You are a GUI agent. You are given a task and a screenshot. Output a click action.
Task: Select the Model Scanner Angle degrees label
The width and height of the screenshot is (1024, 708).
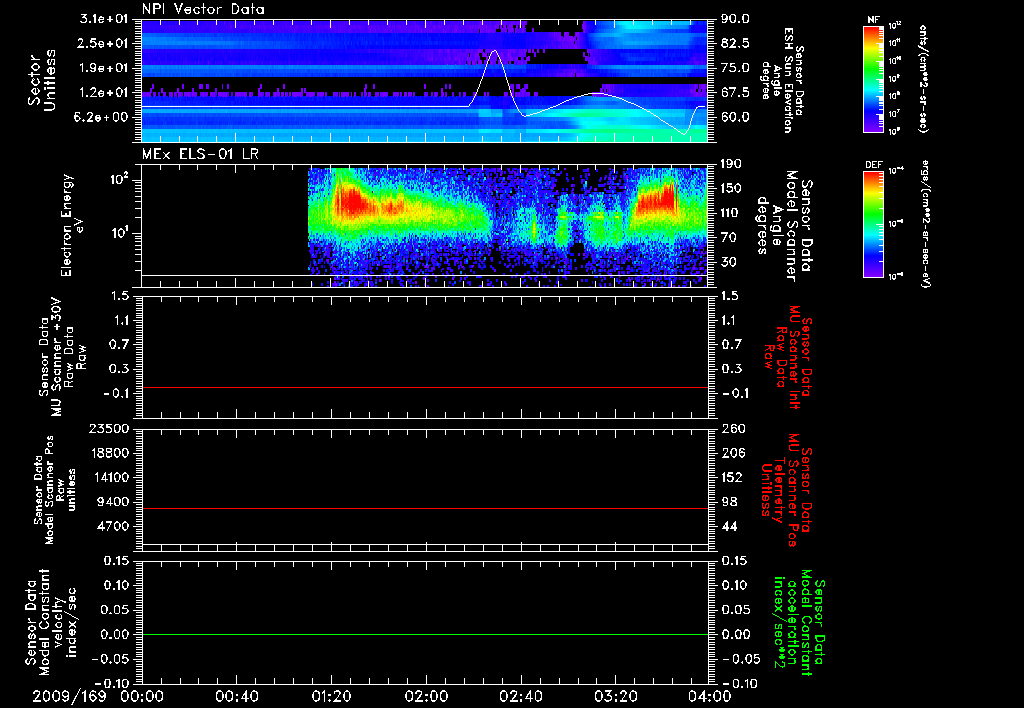pyautogui.click(x=784, y=225)
